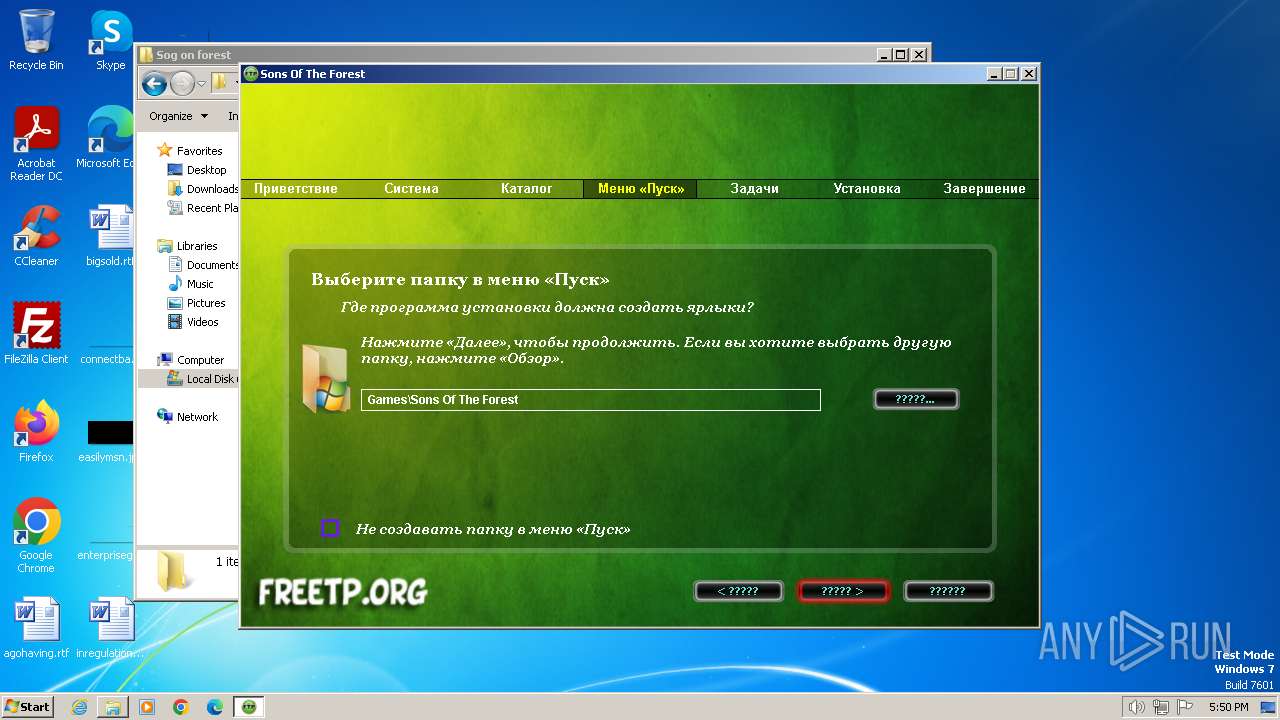
Task: Select Favorites in Explorer sidebar
Action: [199, 151]
